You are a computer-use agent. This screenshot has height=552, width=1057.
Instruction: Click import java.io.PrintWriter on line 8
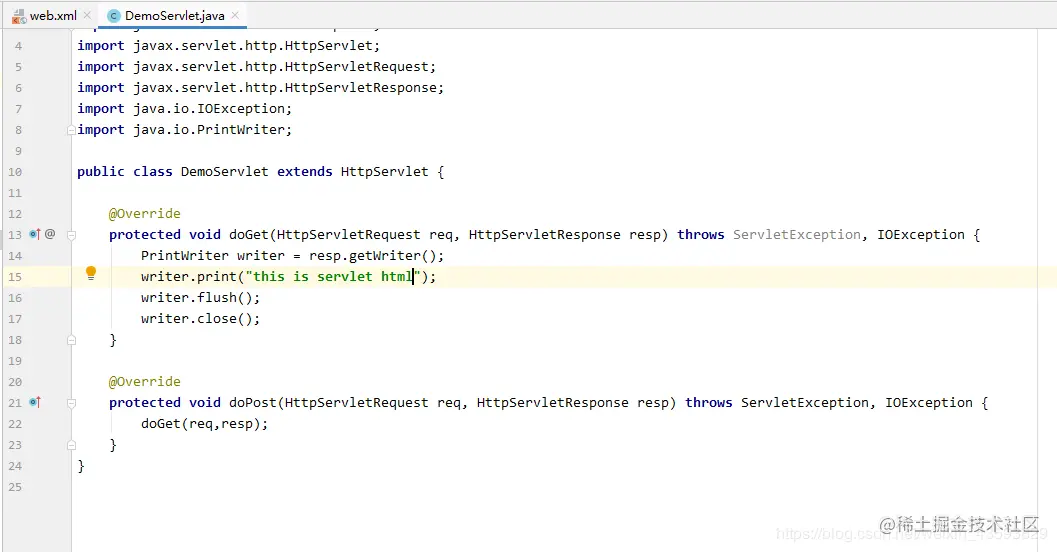click(184, 129)
